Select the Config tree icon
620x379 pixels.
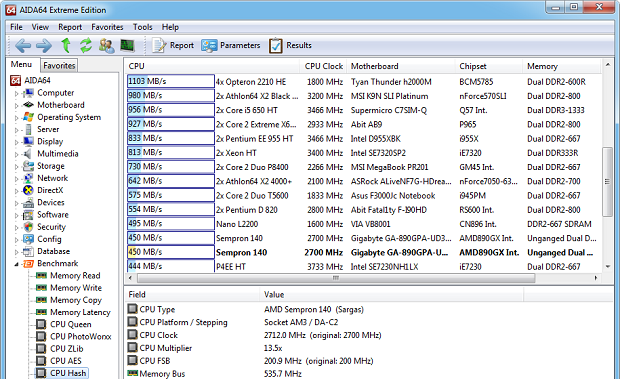28,239
